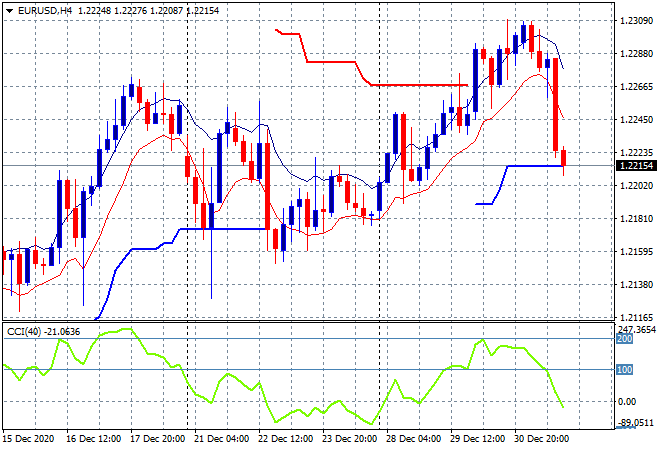This screenshot has height=450, width=660.
Task: Select price scale value 1.23090
Action: [637, 21]
